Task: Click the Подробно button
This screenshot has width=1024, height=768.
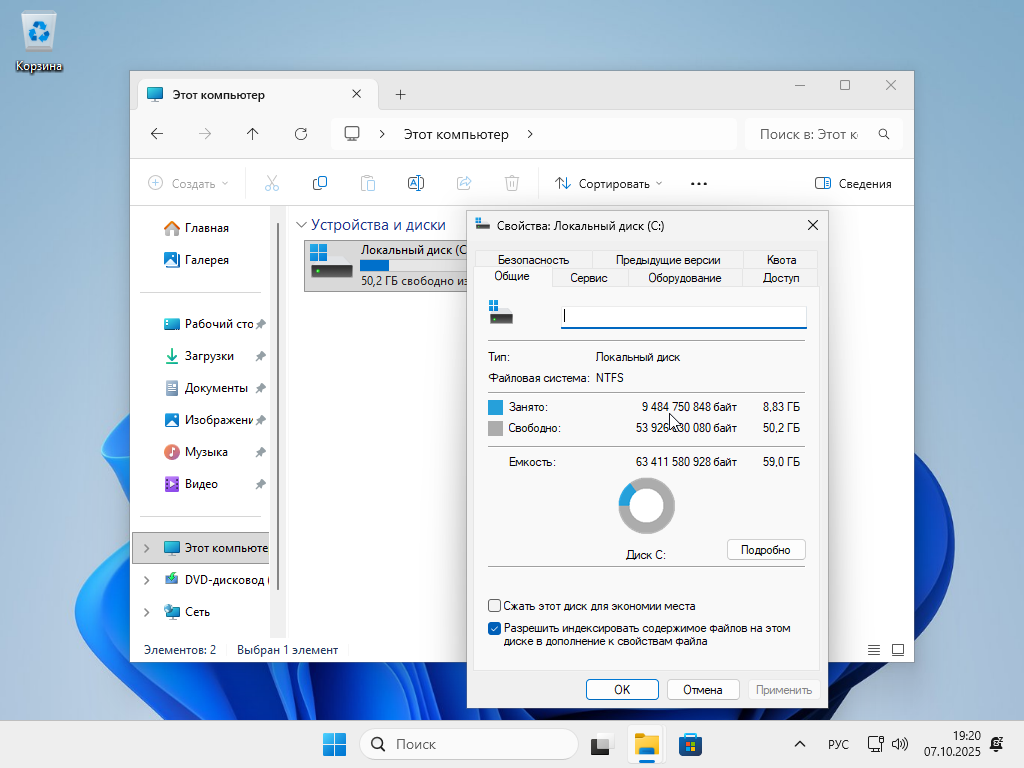Action: (765, 550)
